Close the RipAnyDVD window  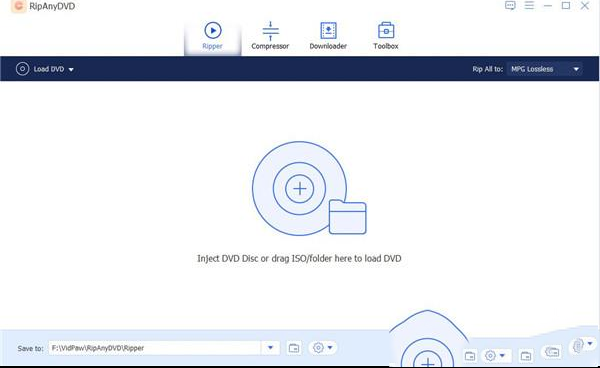pyautogui.click(x=585, y=5)
